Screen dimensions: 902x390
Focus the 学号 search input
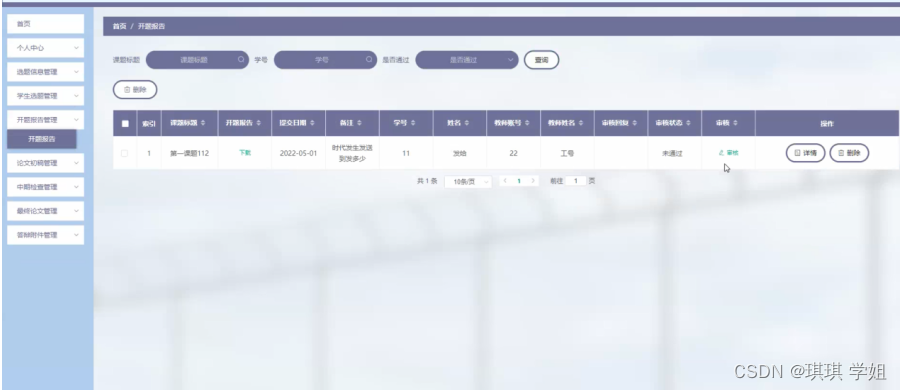pos(326,60)
